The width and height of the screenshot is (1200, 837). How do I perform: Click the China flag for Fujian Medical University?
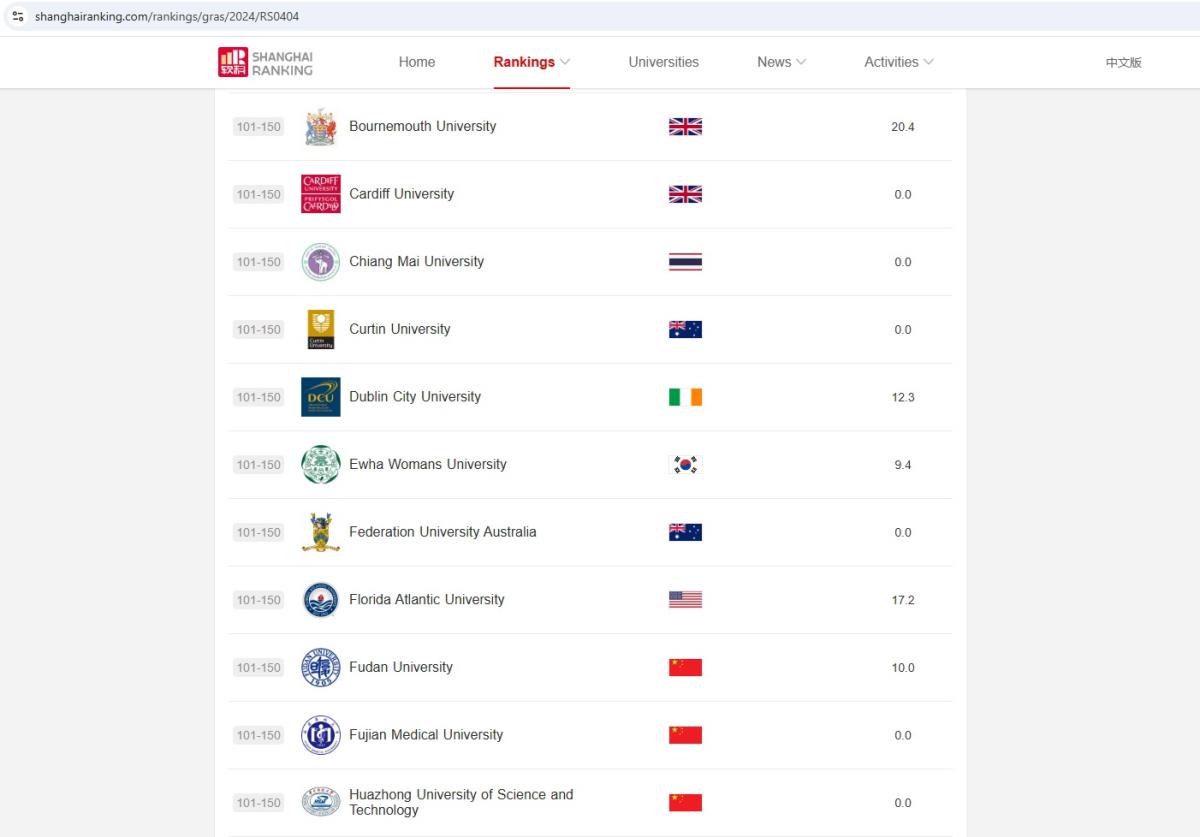(x=685, y=735)
